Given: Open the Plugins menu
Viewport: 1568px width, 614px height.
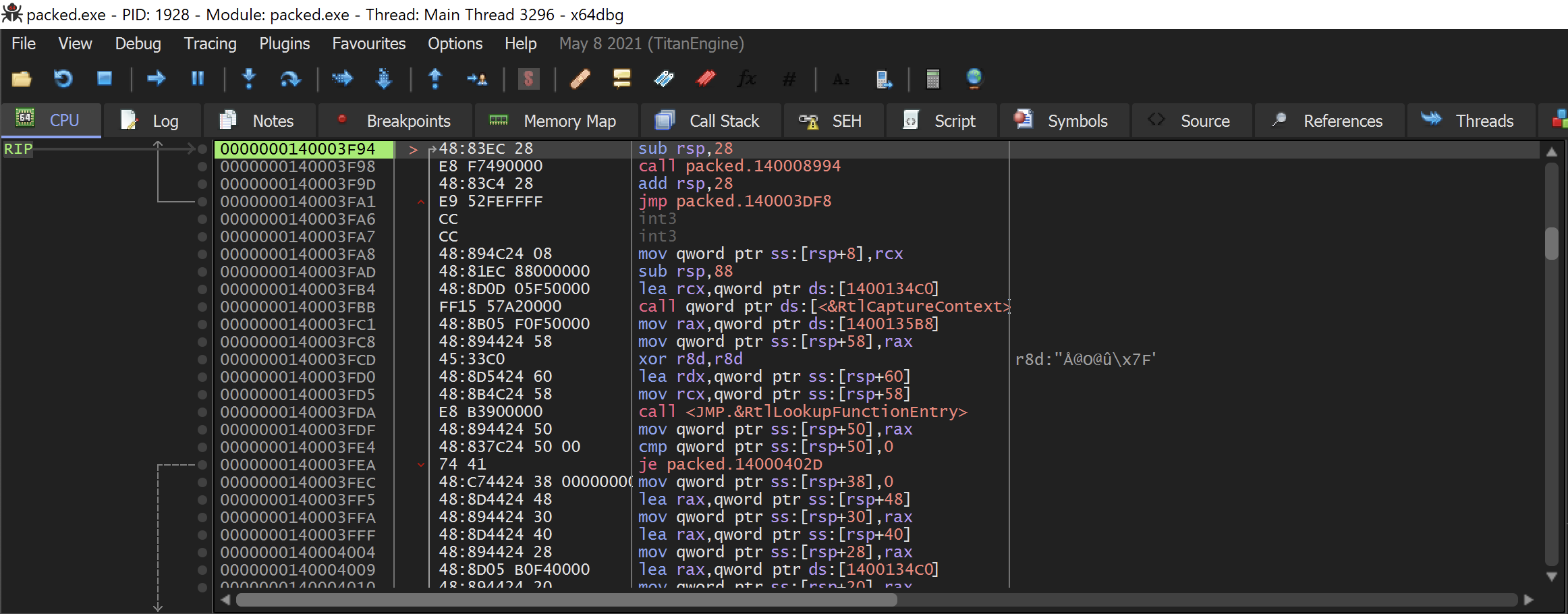Looking at the screenshot, I should point(284,44).
